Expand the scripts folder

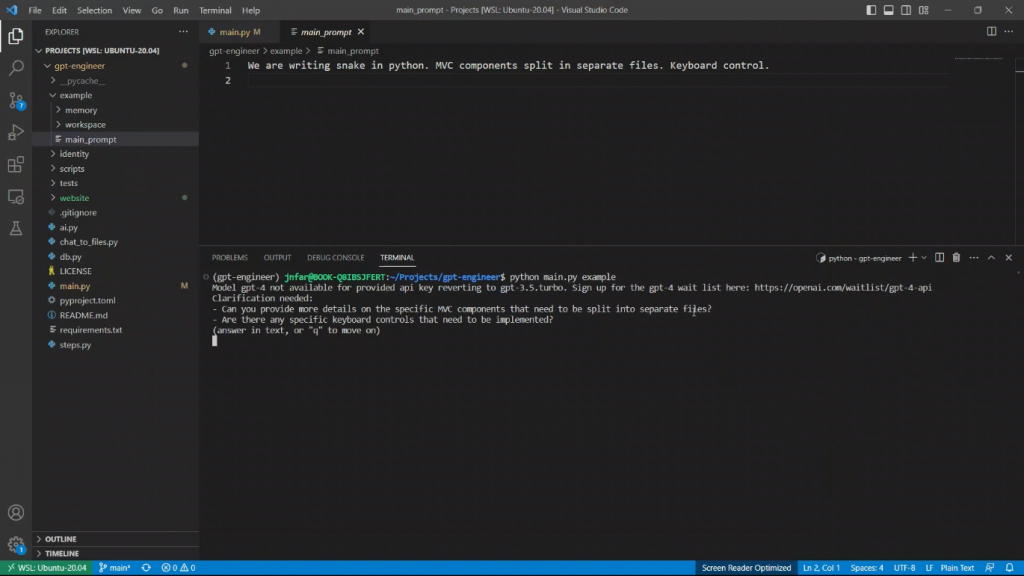coord(72,168)
